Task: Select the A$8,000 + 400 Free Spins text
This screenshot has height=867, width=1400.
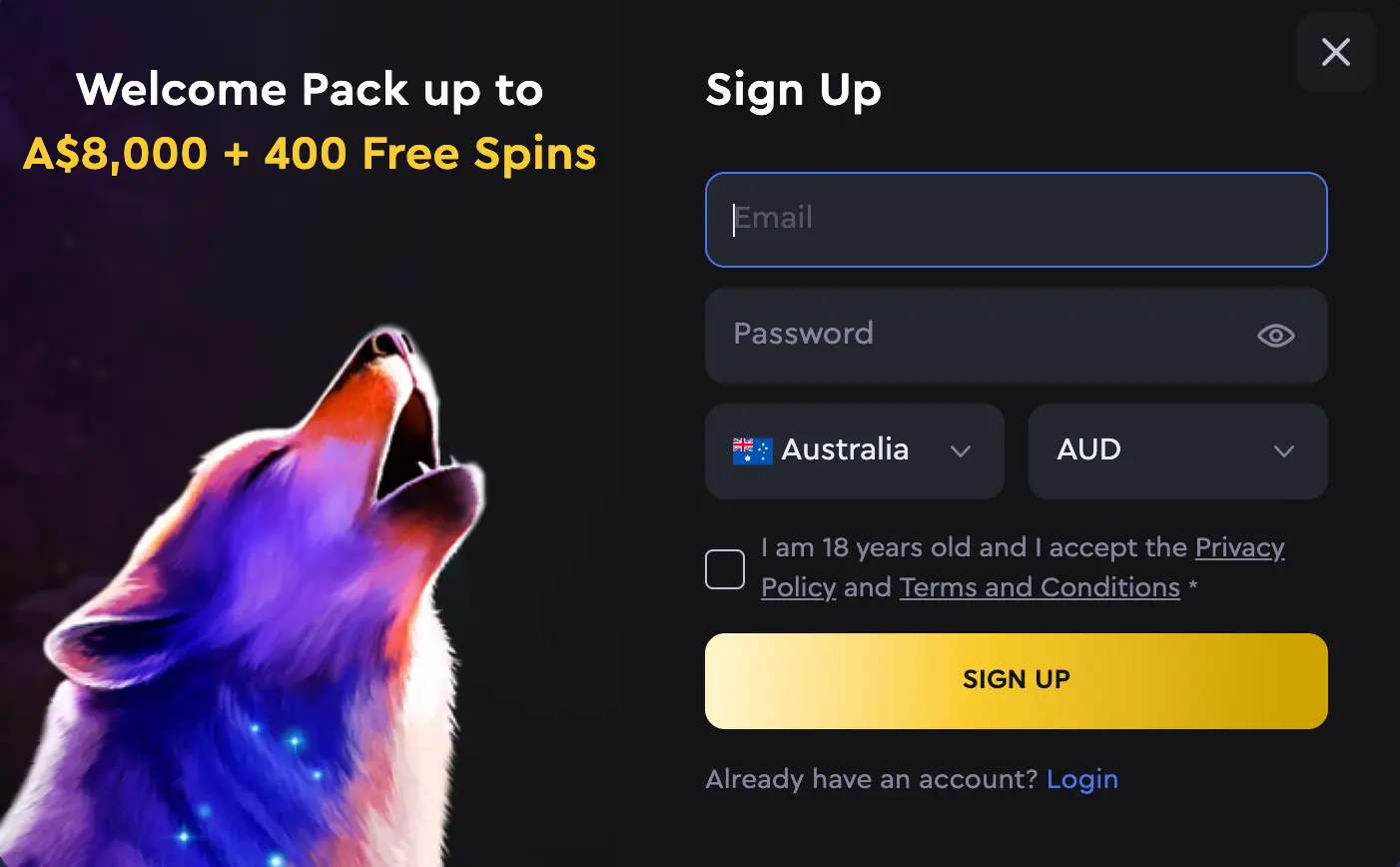Action: pos(310,154)
